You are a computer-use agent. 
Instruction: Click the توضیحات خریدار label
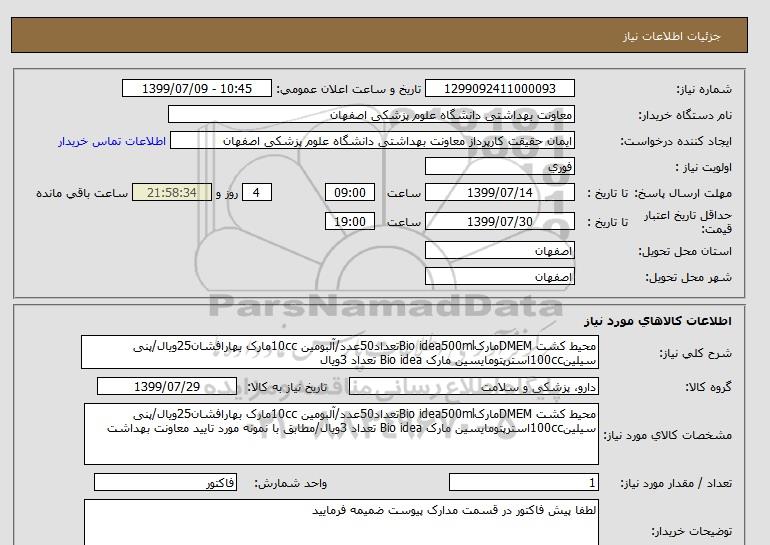coord(691,532)
